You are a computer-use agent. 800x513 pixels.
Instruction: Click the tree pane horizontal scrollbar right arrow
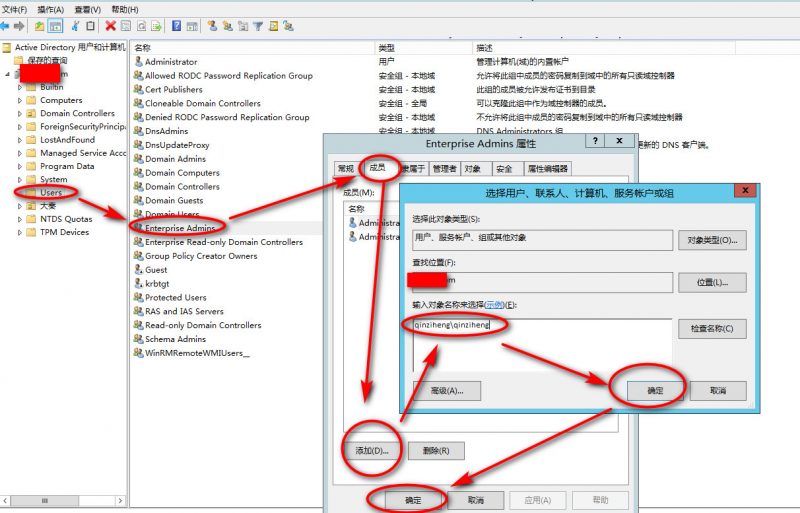(x=120, y=501)
